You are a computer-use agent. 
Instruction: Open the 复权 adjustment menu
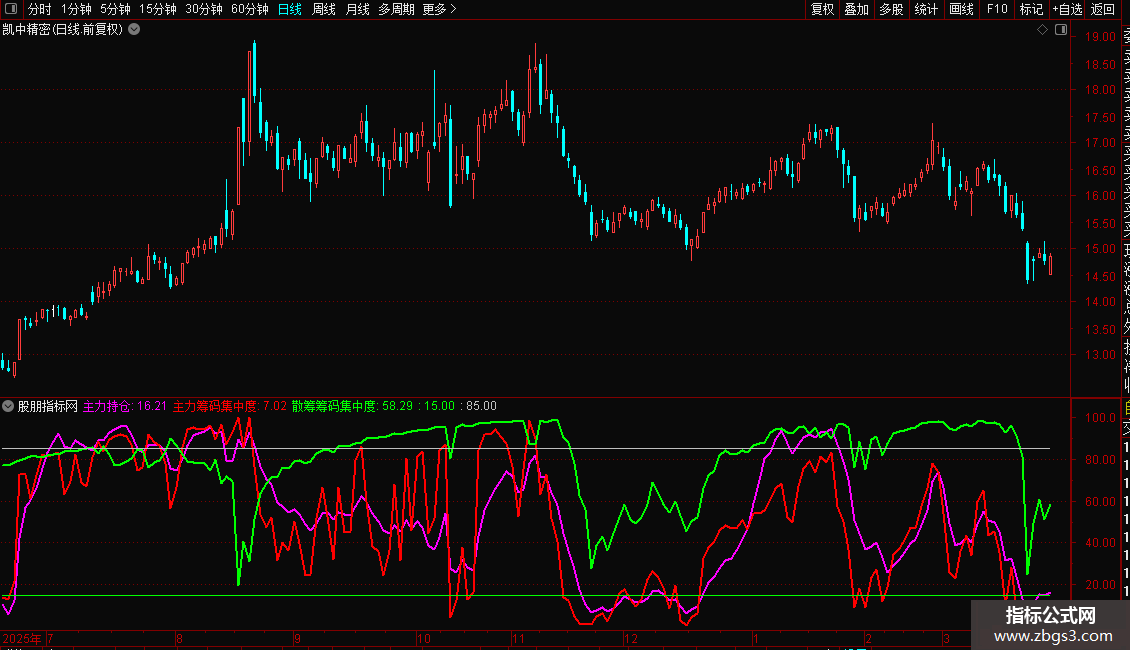point(822,9)
